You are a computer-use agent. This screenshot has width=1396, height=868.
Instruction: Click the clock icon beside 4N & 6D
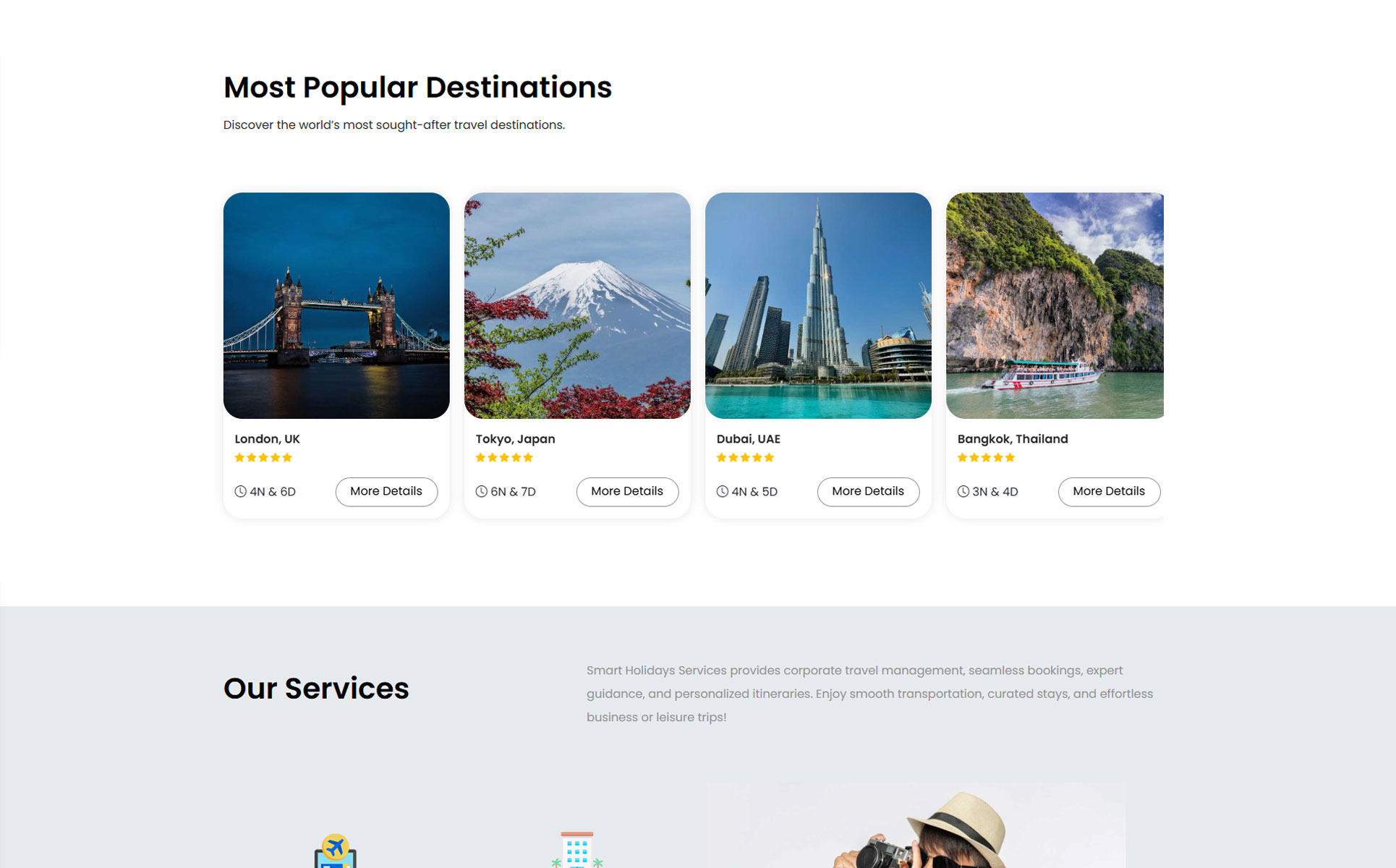(240, 492)
